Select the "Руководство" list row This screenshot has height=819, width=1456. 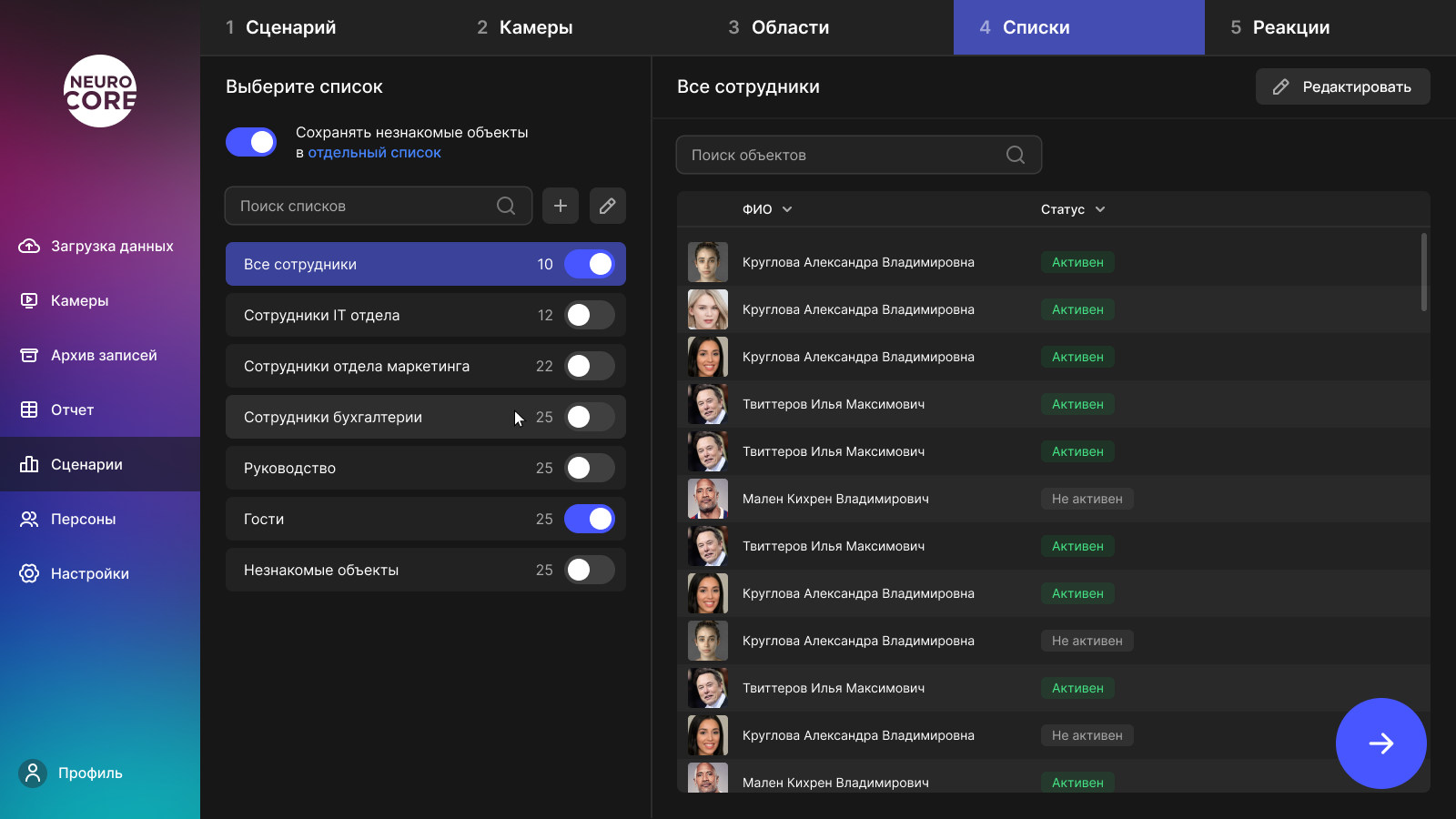click(x=426, y=468)
